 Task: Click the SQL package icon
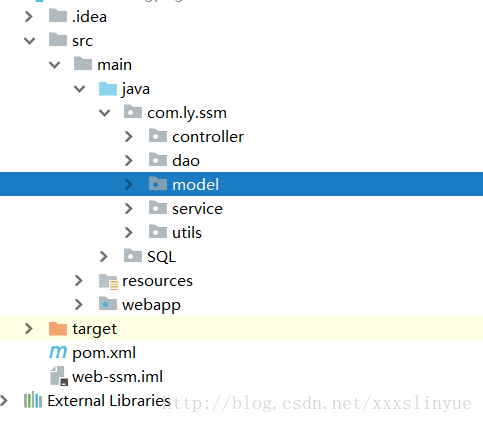tap(133, 256)
